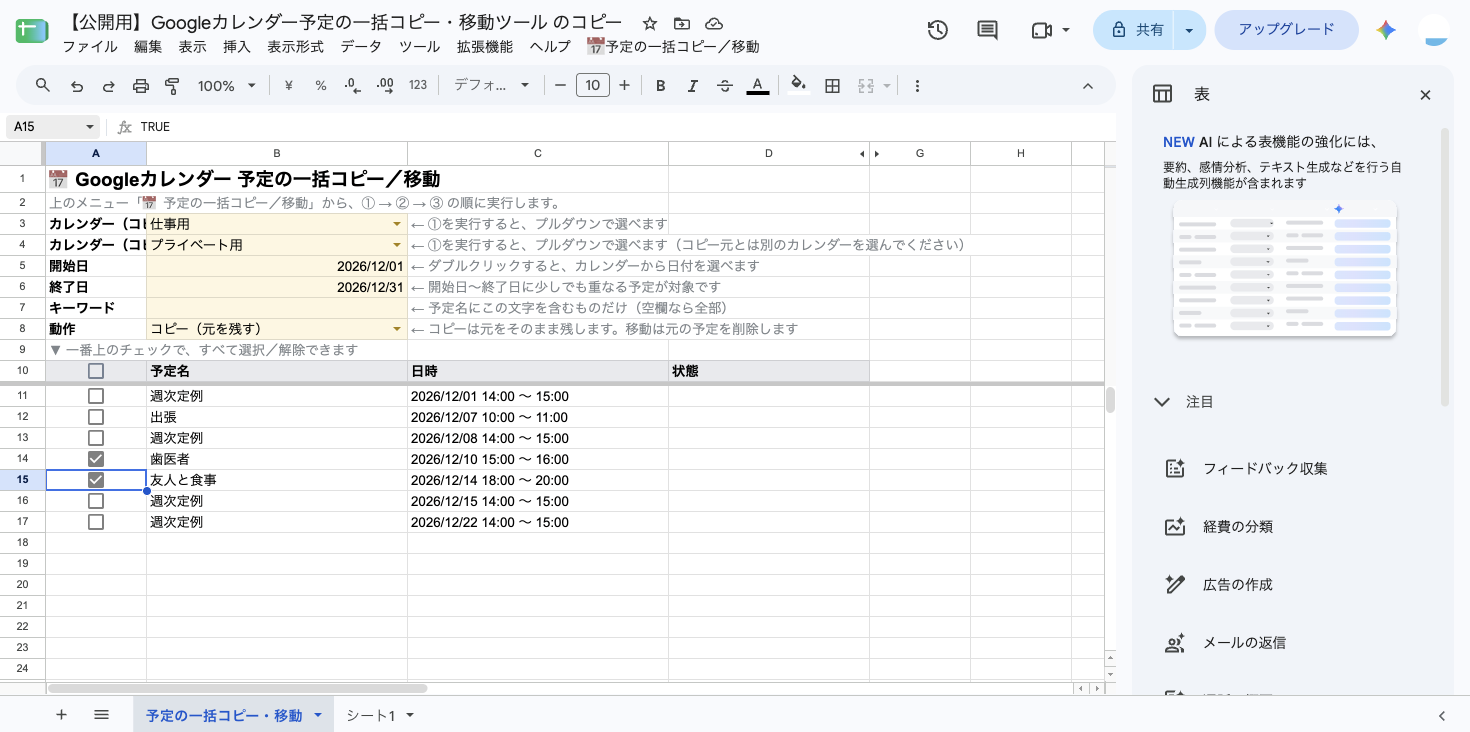The width and height of the screenshot is (1470, 732).
Task: Select the paint format roller icon
Action: 172,86
